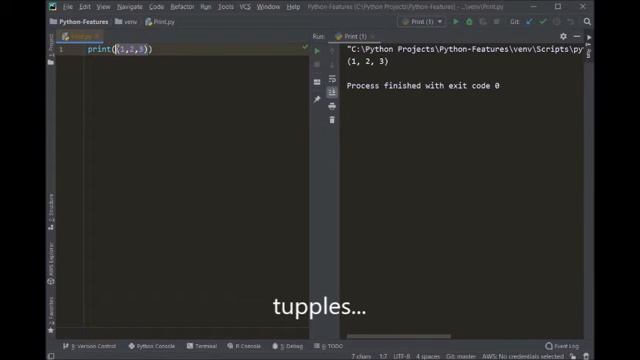The width and height of the screenshot is (640, 360).
Task: Restore layout icon in Run panel
Action: click(317, 82)
